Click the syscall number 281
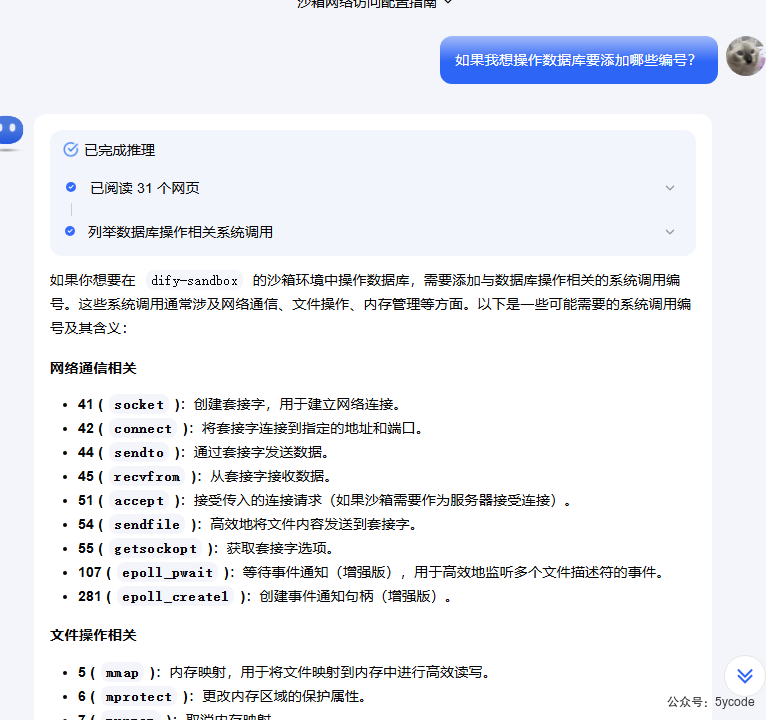The height and width of the screenshot is (720, 766). (x=89, y=596)
